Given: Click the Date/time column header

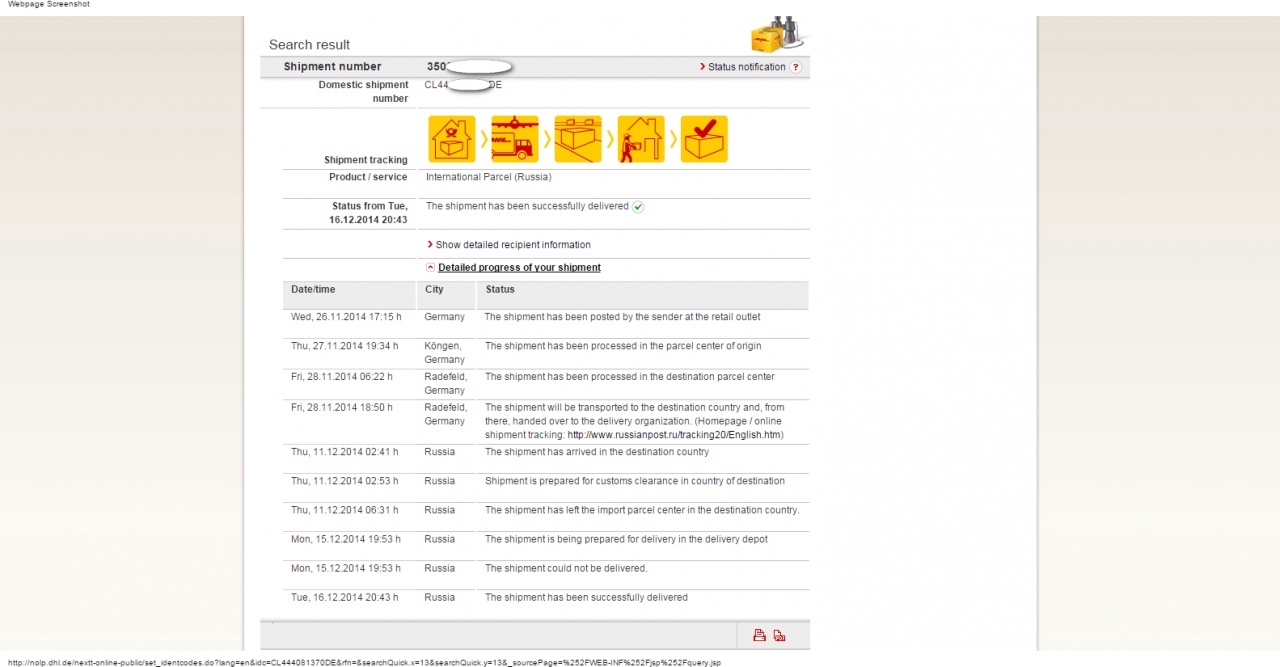Looking at the screenshot, I should tap(314, 290).
